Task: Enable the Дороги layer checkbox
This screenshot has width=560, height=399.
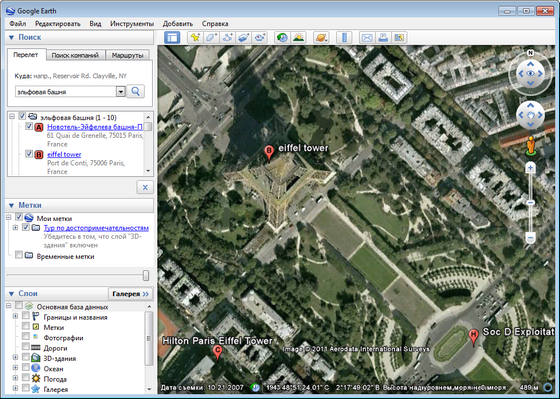Action: coord(26,347)
